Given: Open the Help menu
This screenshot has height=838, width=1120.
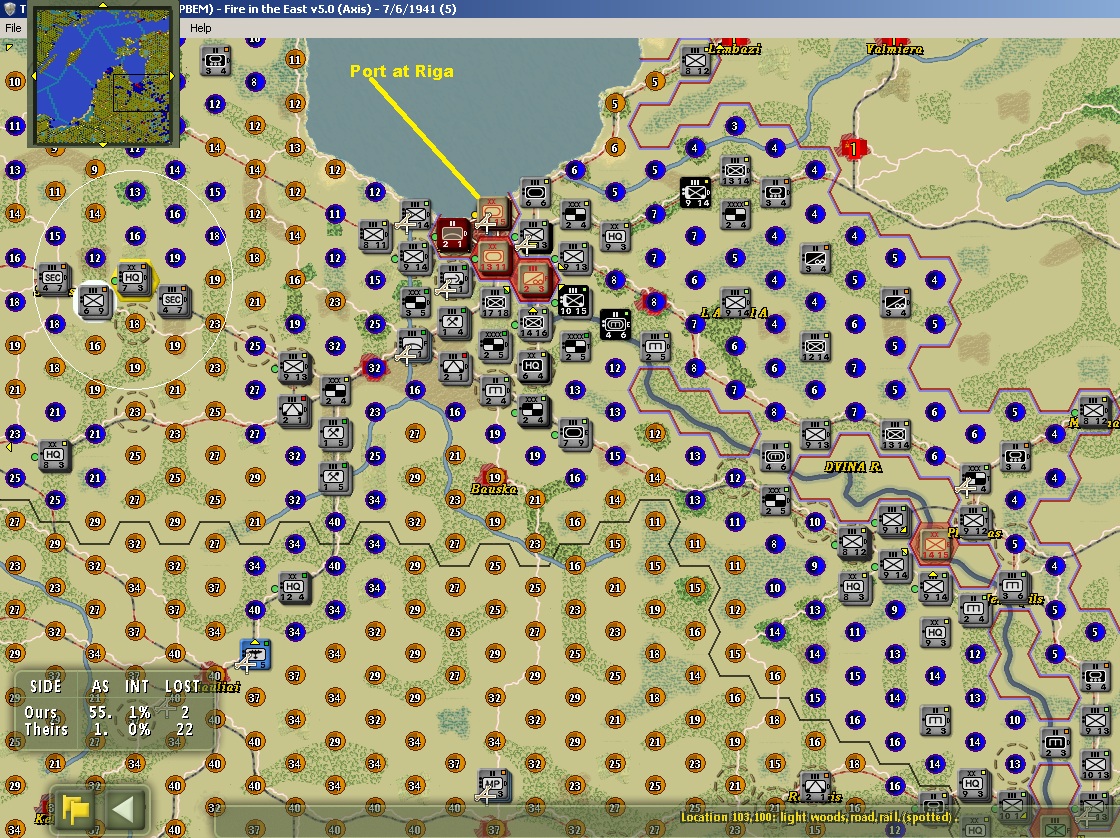Looking at the screenshot, I should (x=200, y=28).
